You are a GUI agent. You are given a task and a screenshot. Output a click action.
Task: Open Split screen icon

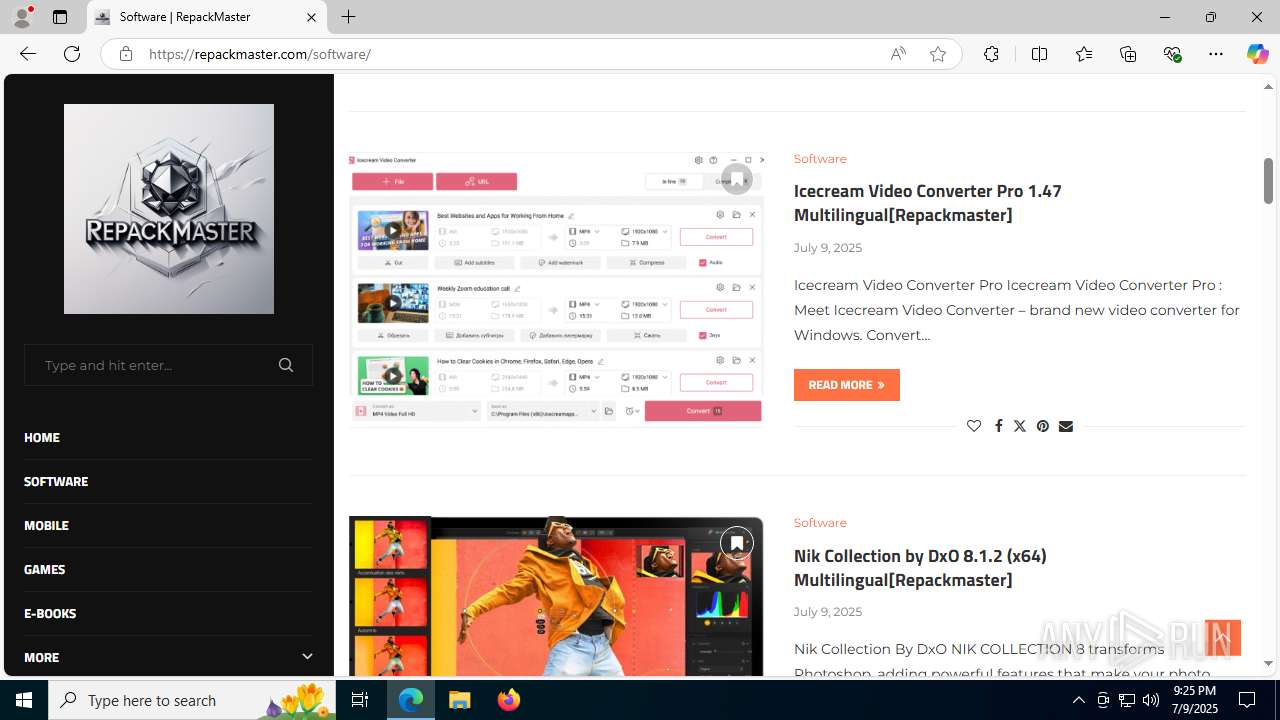click(1039, 54)
